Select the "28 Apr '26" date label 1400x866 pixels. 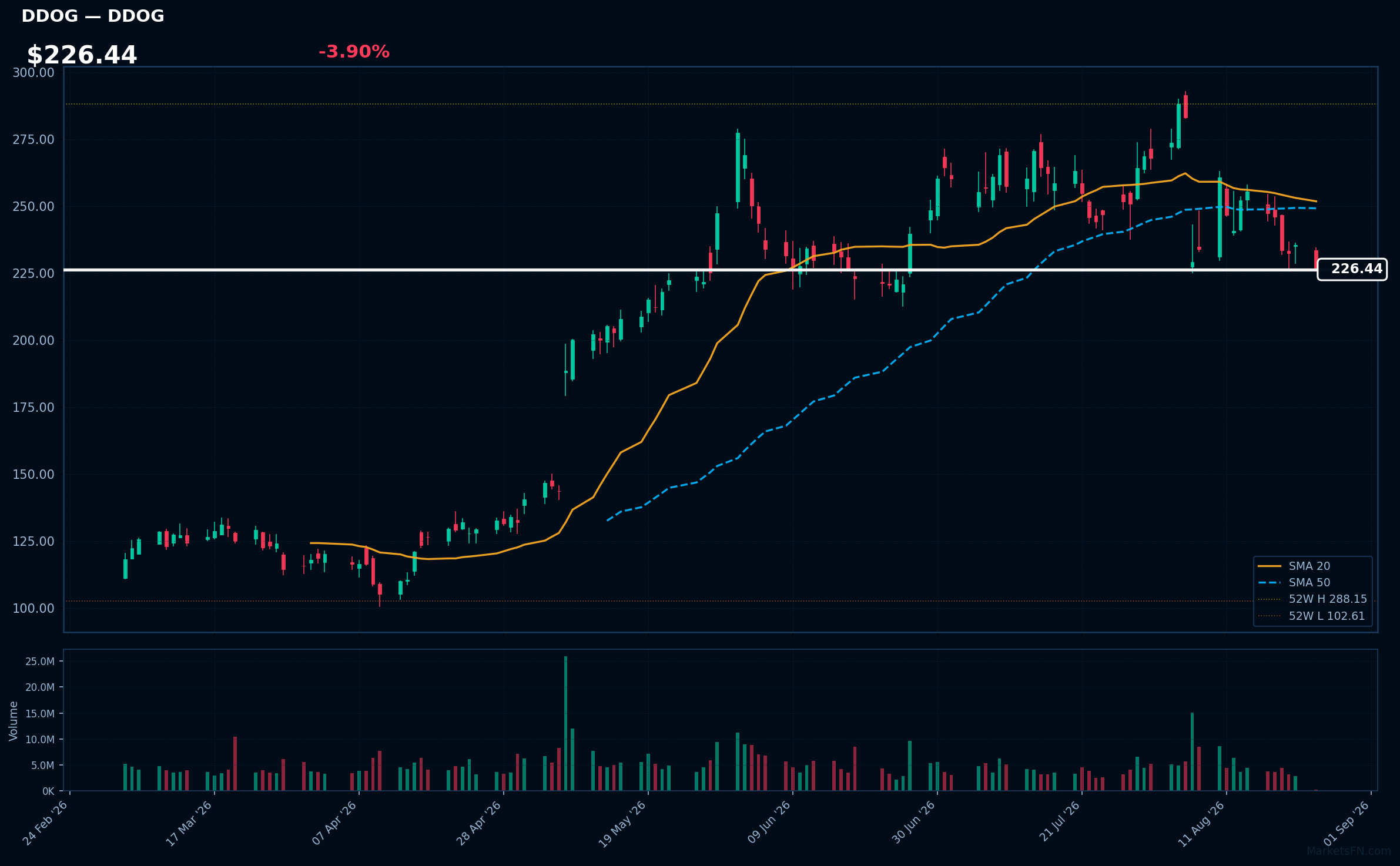tap(478, 823)
